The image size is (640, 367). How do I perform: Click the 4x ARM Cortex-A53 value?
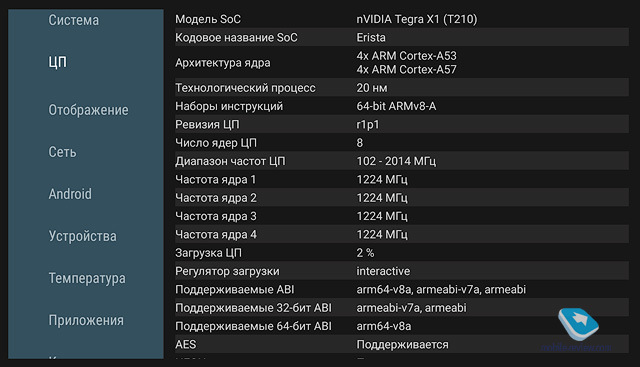coord(407,56)
